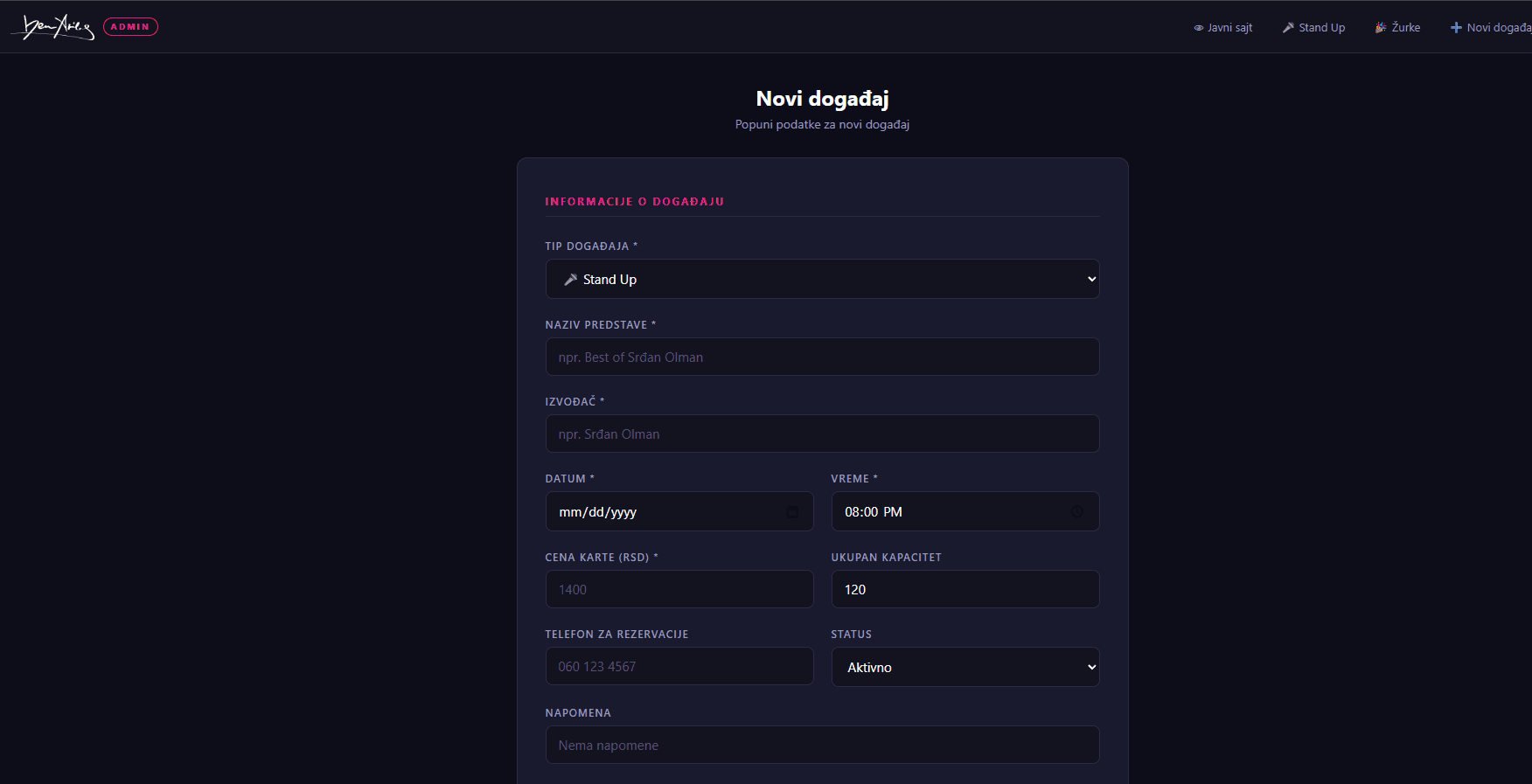Focus the Naziv predstave input field
The height and width of the screenshot is (784, 1532).
pos(822,357)
